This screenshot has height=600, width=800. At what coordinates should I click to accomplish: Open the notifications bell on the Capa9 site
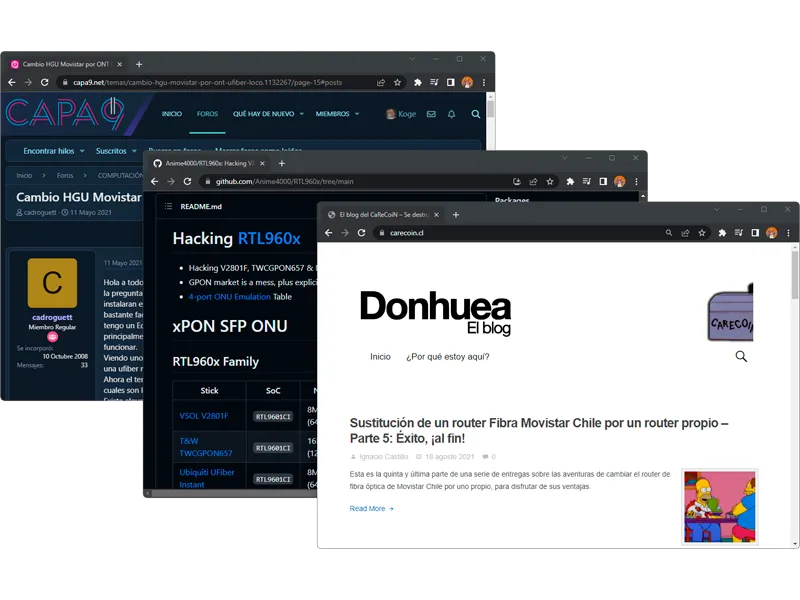coord(452,114)
